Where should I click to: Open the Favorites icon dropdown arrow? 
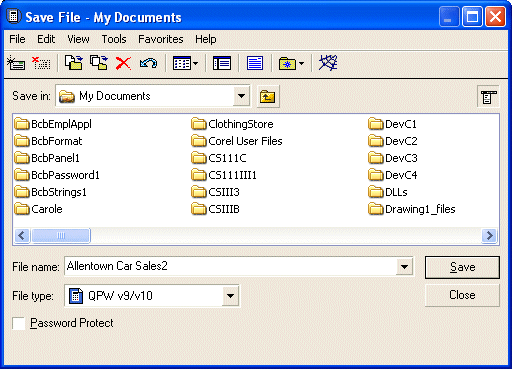click(301, 63)
